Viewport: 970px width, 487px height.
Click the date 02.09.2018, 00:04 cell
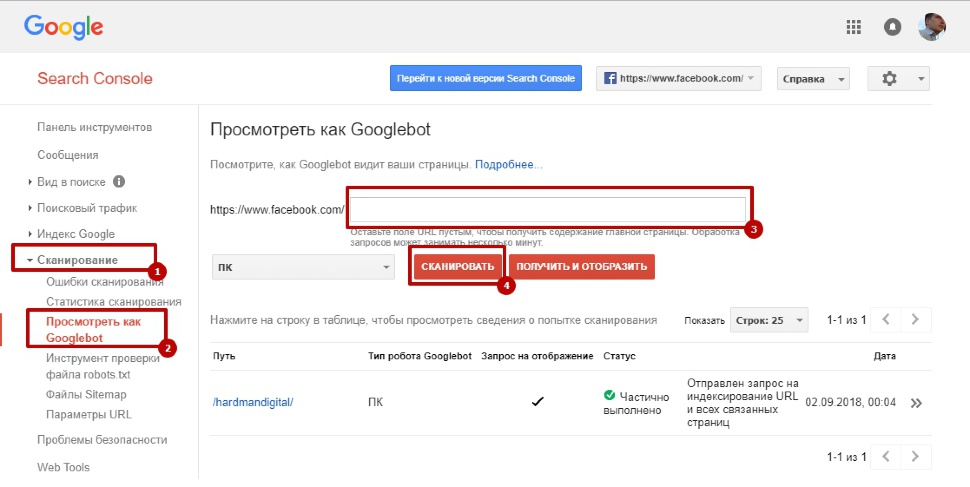coord(851,402)
